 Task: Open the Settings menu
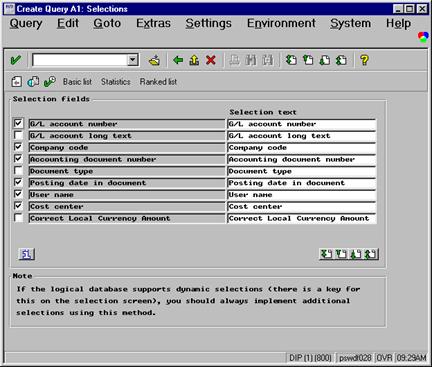(209, 24)
